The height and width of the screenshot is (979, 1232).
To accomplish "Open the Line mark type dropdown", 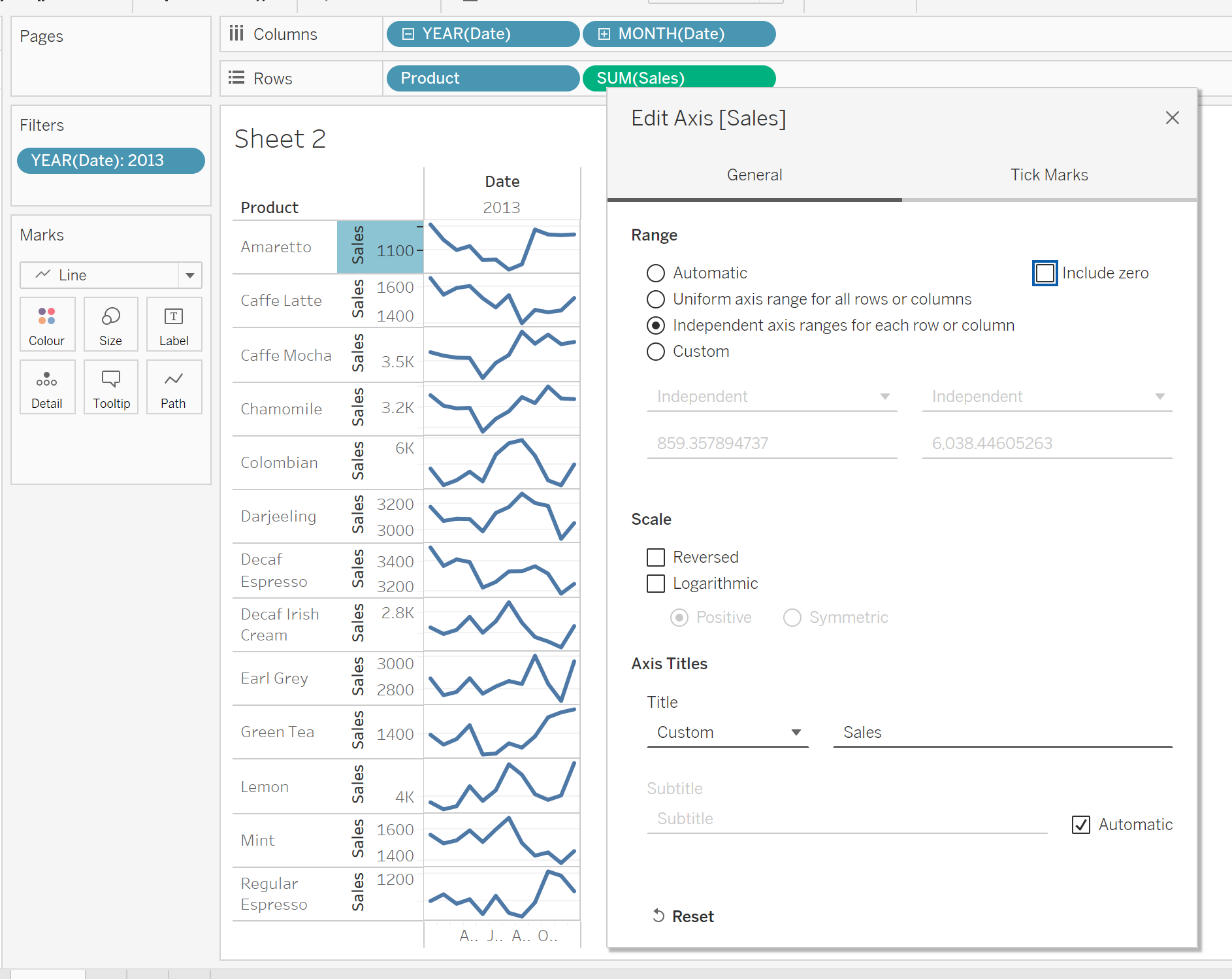I will click(x=189, y=275).
